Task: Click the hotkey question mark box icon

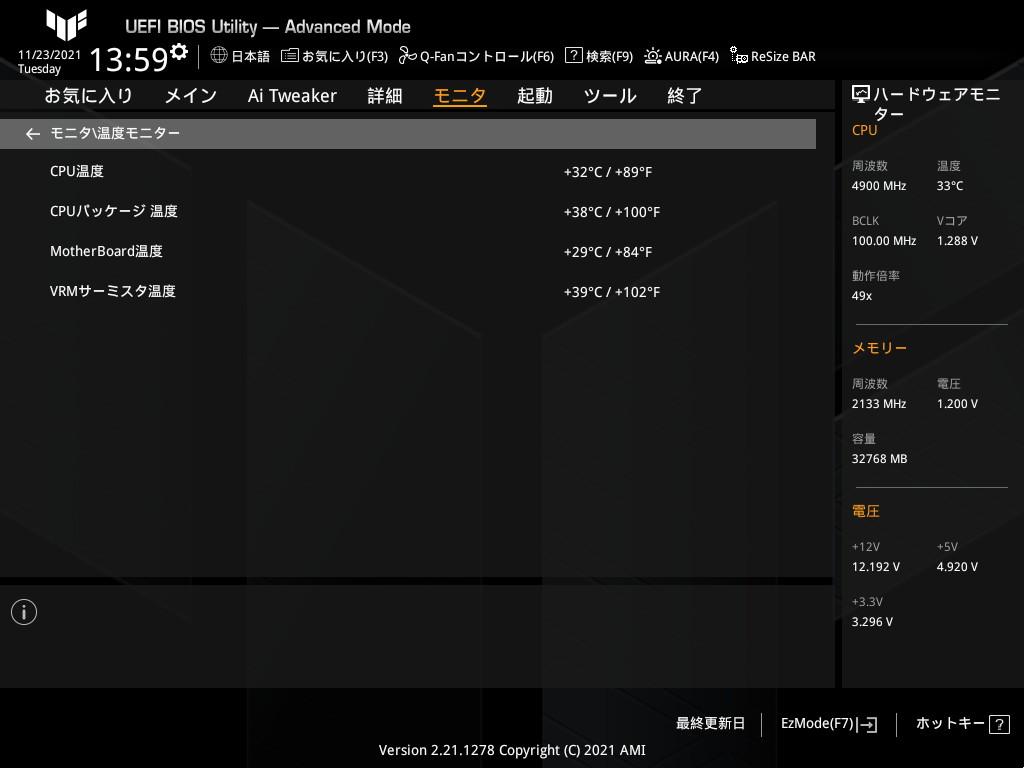Action: [x=999, y=724]
